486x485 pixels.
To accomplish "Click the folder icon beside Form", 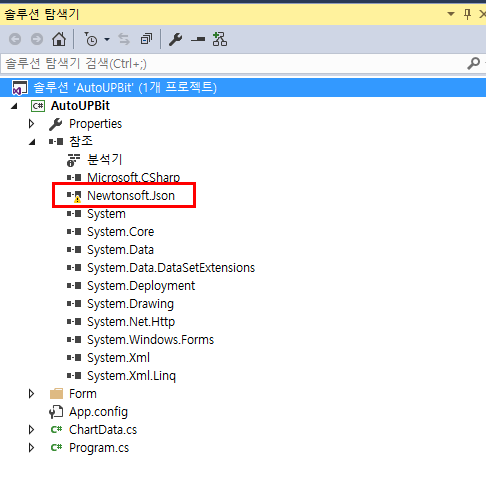I will (56, 394).
